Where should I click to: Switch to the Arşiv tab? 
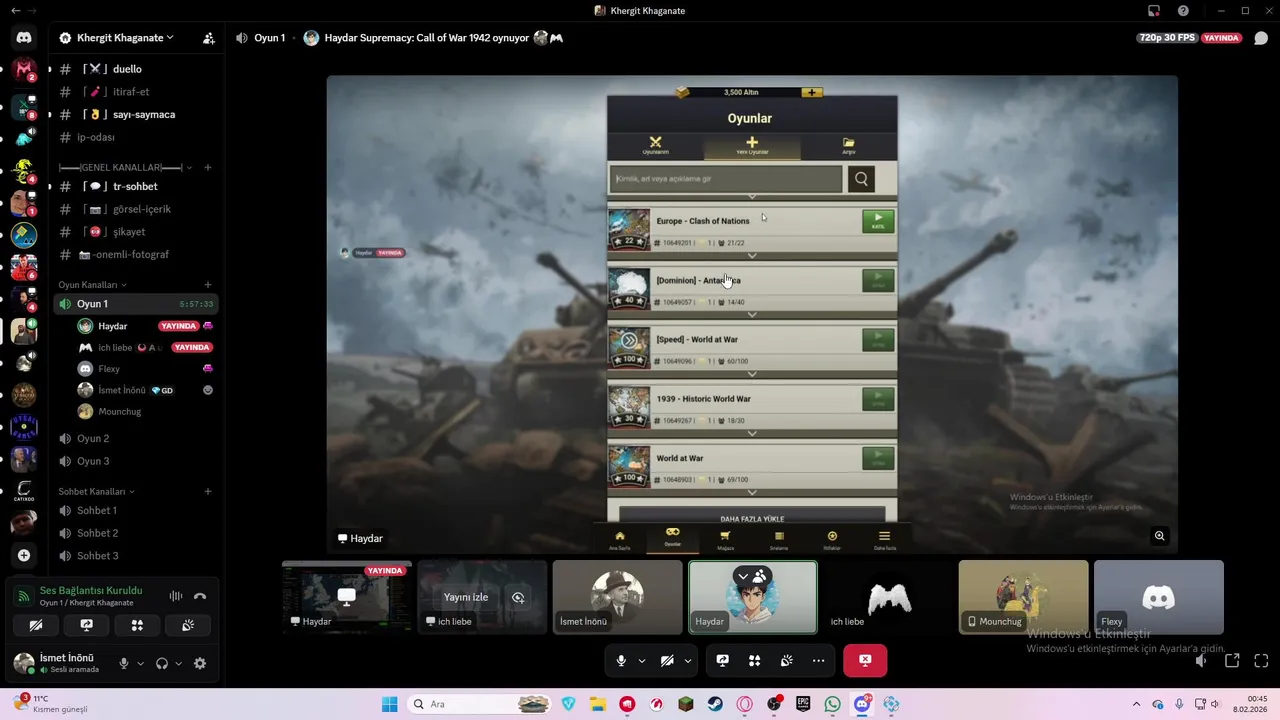click(x=848, y=145)
